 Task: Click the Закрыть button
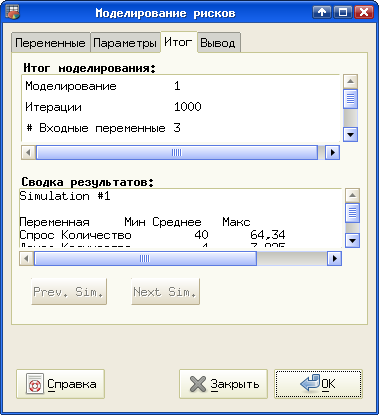click(x=223, y=384)
